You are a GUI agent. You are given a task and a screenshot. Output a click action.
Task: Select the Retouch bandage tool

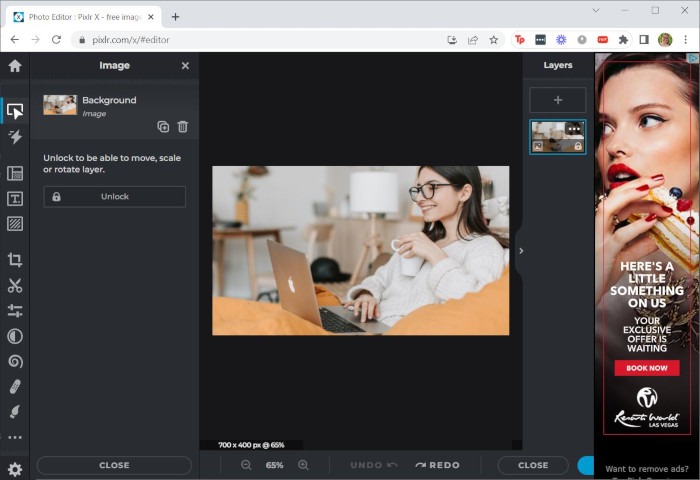15,387
